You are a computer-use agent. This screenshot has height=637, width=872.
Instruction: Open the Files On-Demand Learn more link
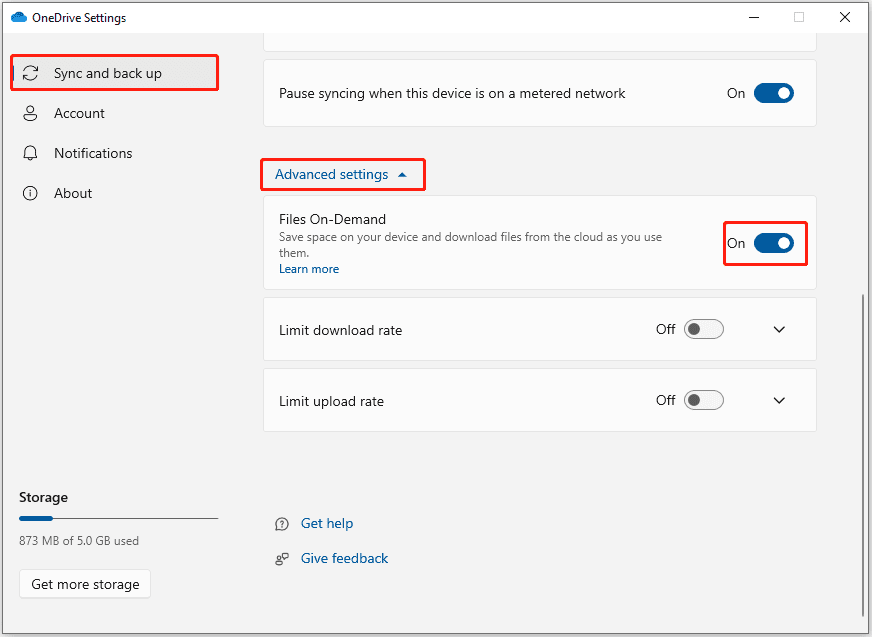pyautogui.click(x=308, y=268)
